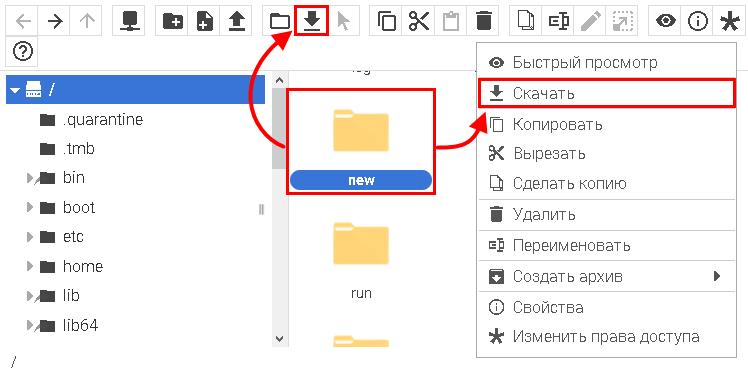Choose Сделать копию in the context menu
Viewport: 748px width, 370px height.
click(606, 183)
